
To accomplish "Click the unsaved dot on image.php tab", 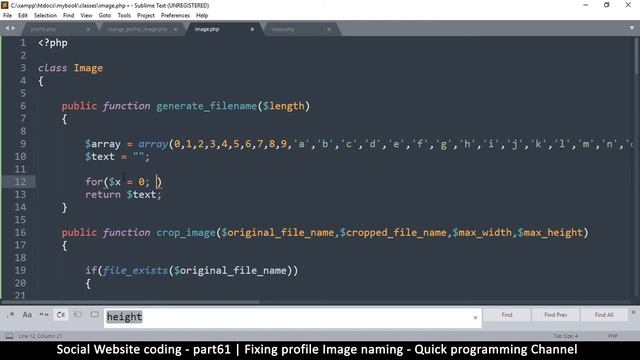I will point(252,29).
